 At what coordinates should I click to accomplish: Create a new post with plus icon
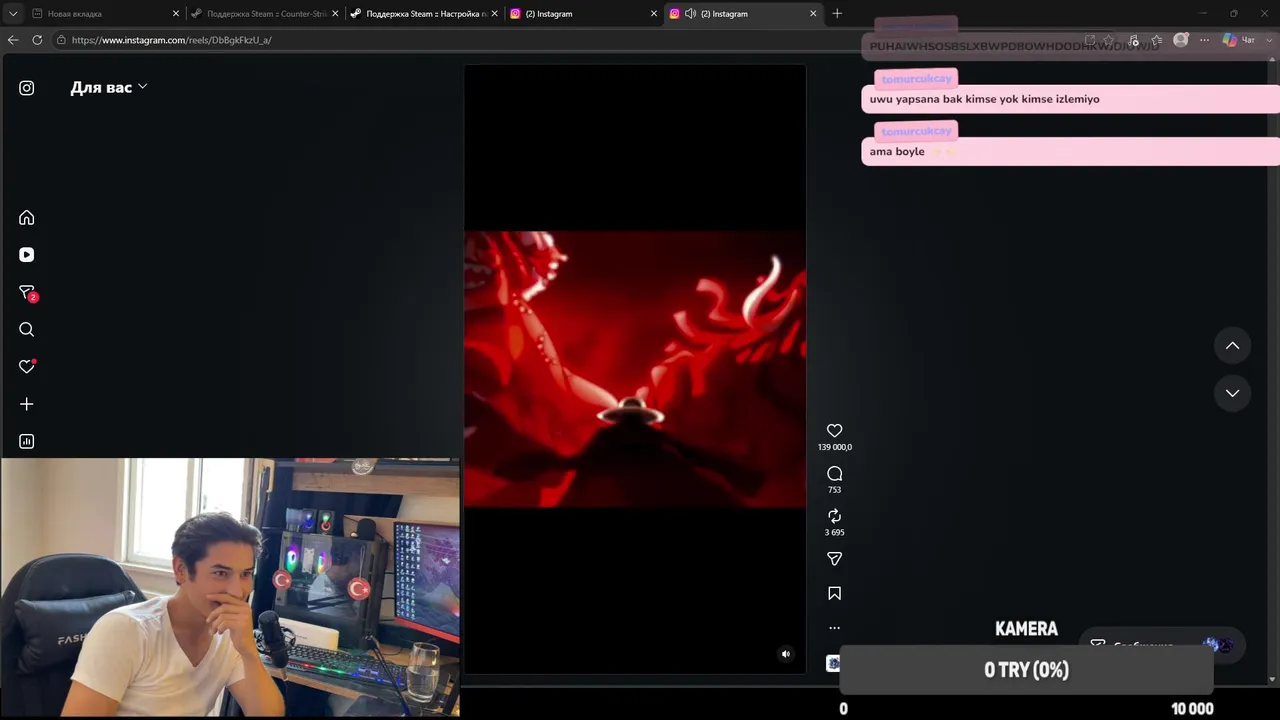pyautogui.click(x=27, y=404)
